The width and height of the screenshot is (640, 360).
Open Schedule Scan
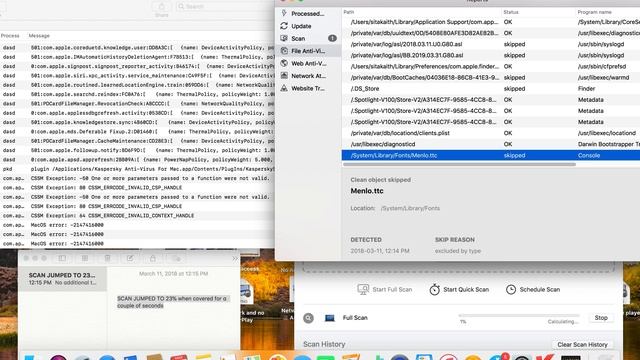533,289
